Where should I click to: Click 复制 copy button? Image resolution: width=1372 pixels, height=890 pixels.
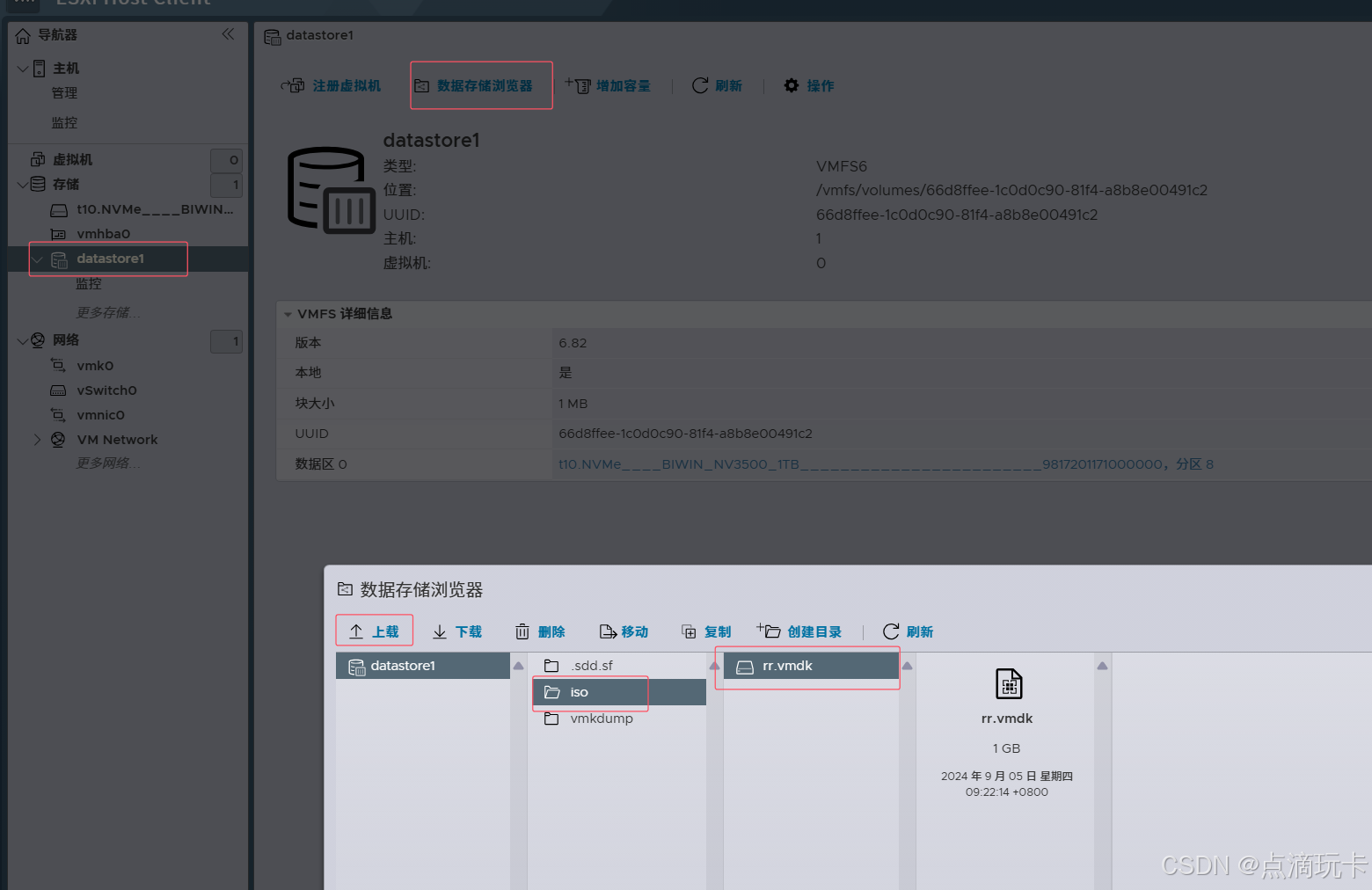(x=706, y=631)
